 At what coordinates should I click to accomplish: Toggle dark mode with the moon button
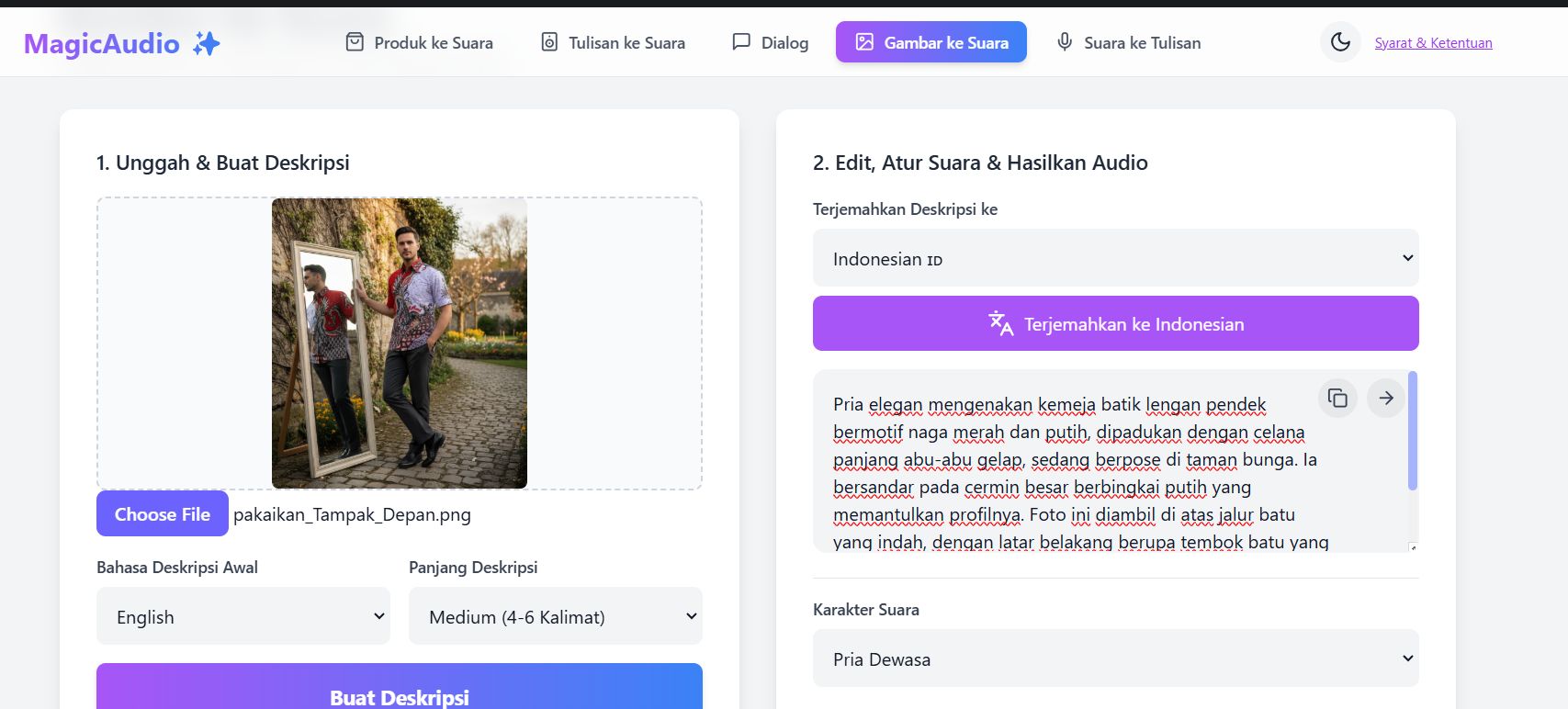pos(1340,42)
